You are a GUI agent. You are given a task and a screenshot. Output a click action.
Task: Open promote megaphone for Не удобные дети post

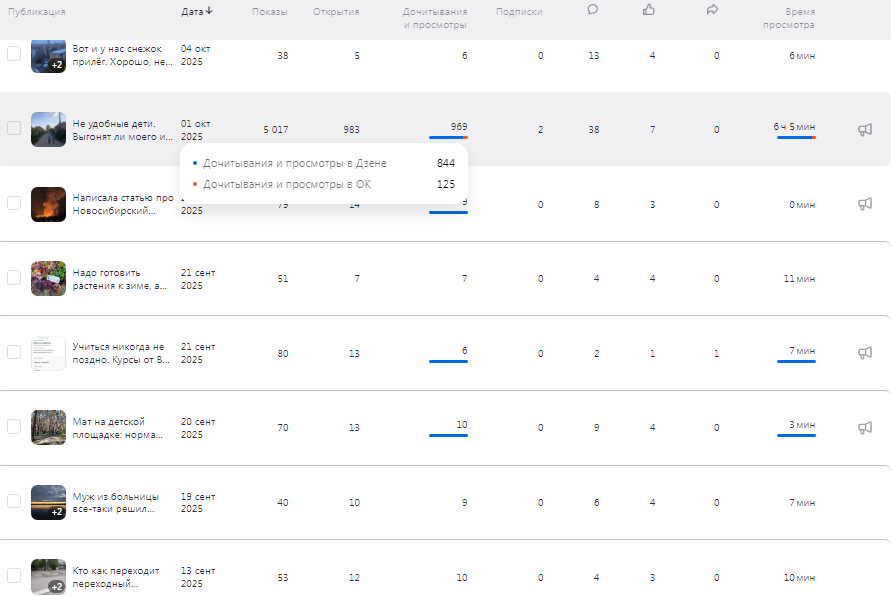pos(865,130)
